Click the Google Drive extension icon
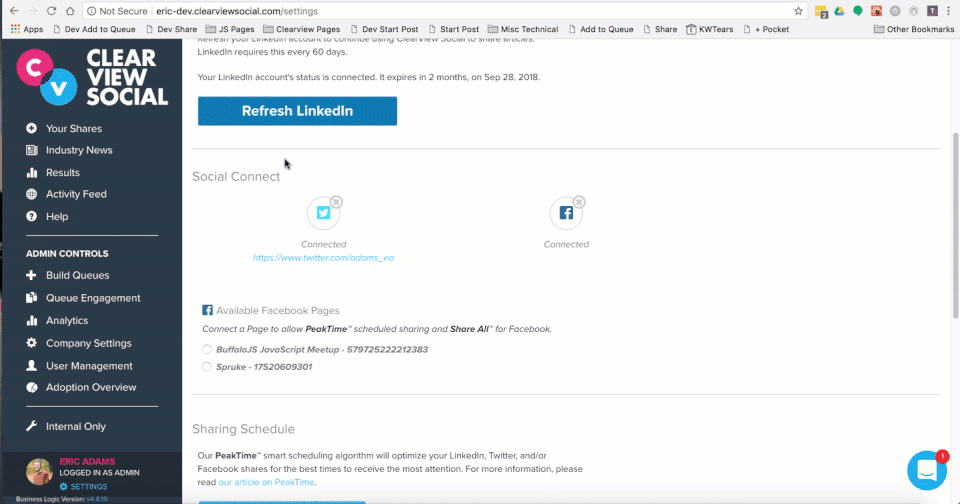 tap(839, 11)
